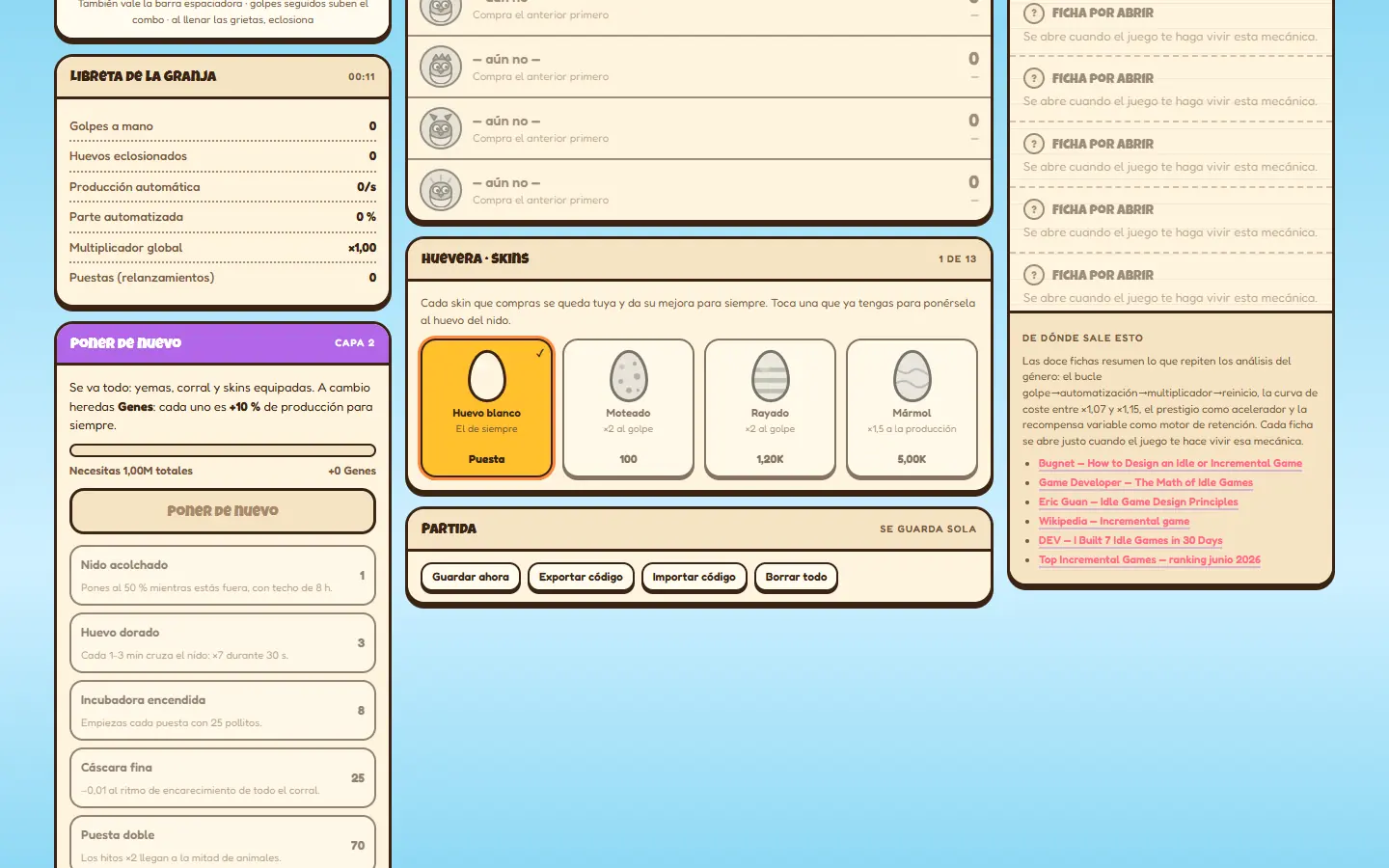The height and width of the screenshot is (868, 1389).
Task: Follow The Math of Idle Games link
Action: point(1146,482)
